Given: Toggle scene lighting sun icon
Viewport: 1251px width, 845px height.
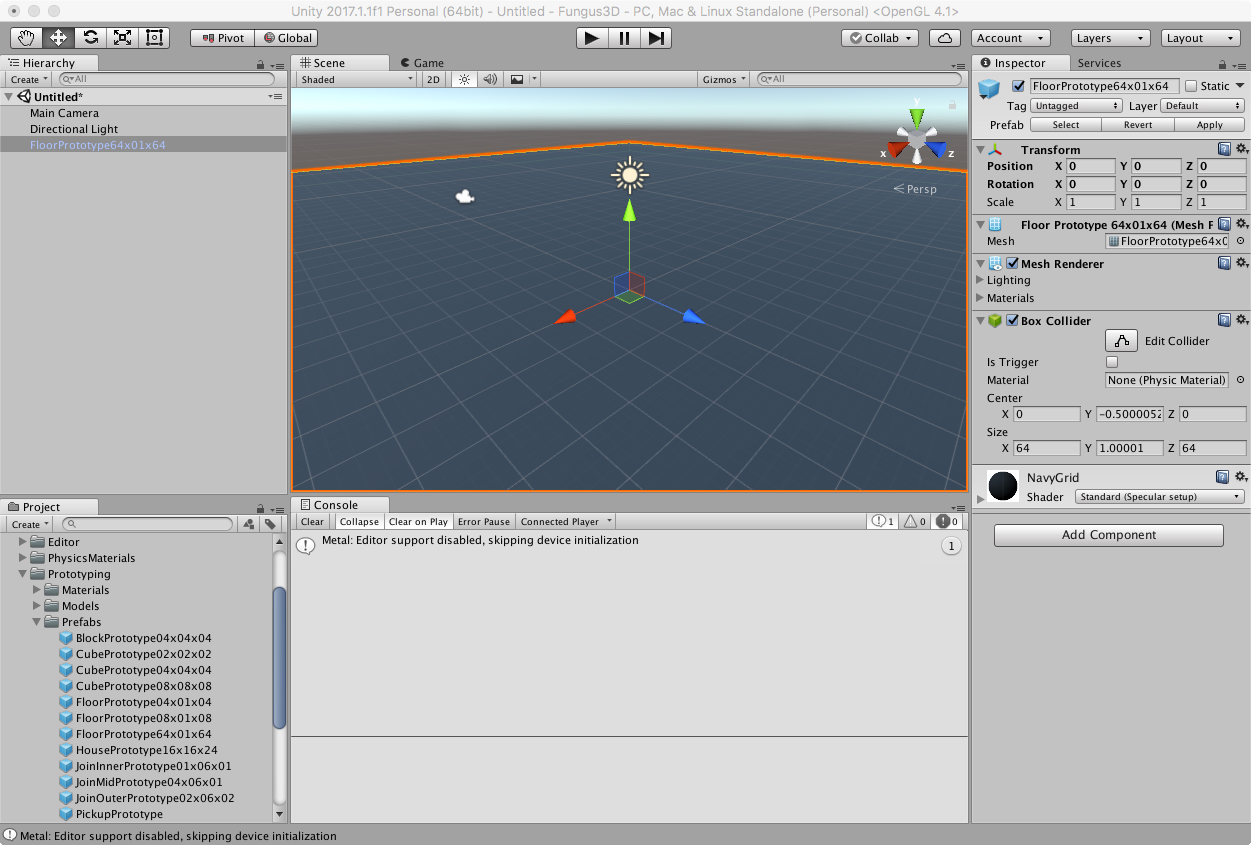Looking at the screenshot, I should pyautogui.click(x=463, y=79).
